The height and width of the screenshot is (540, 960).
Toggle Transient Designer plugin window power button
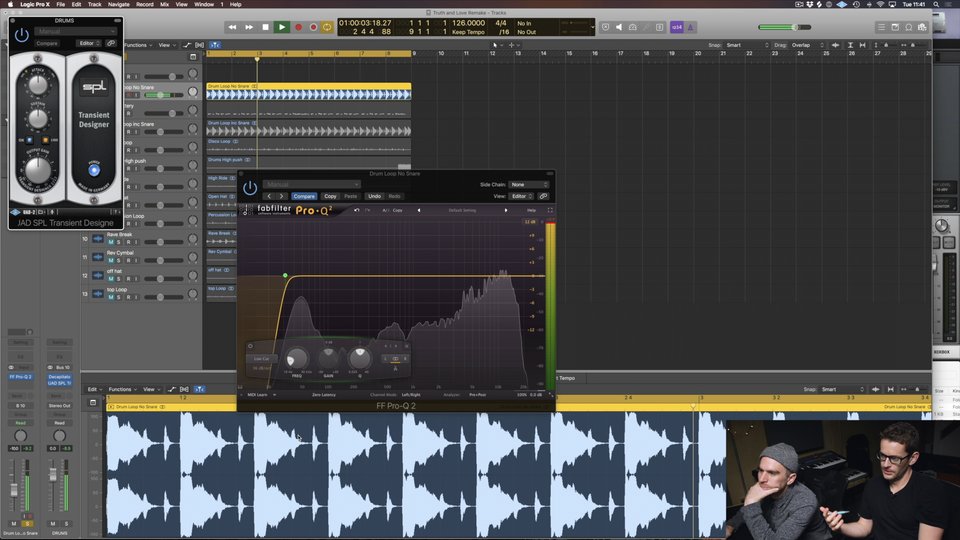(21, 36)
